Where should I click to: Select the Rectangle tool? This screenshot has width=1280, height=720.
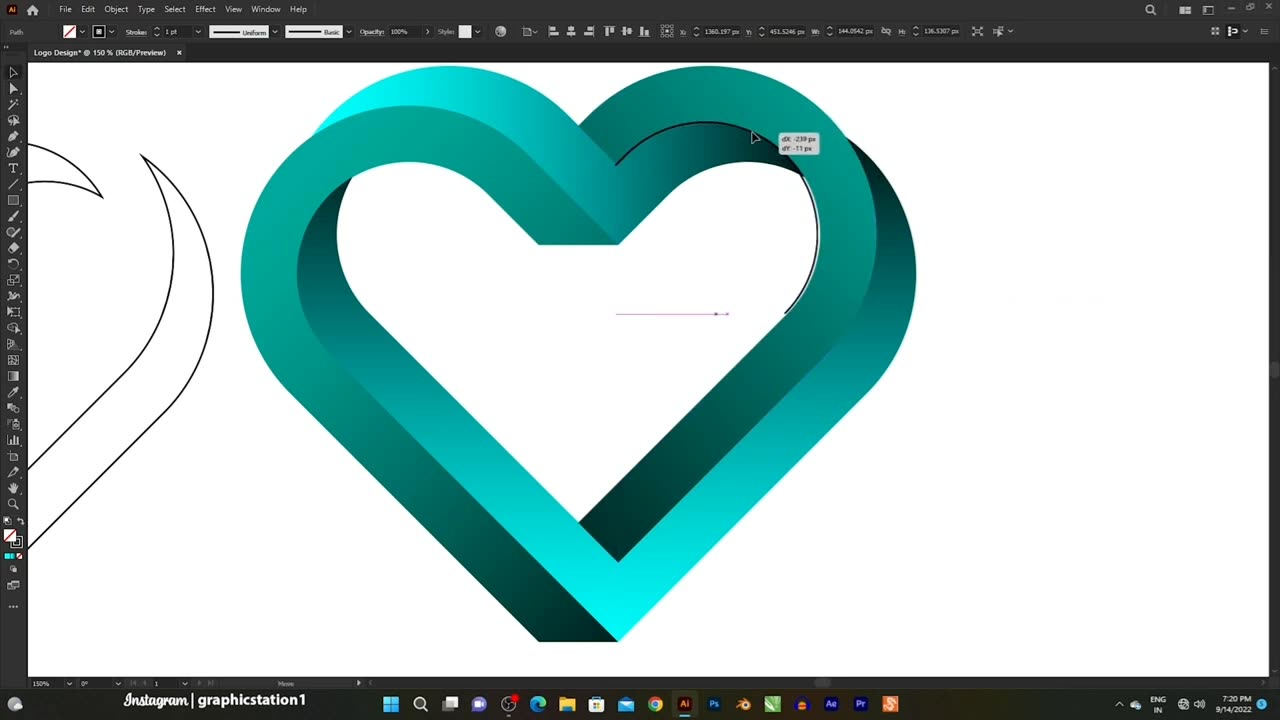13,200
